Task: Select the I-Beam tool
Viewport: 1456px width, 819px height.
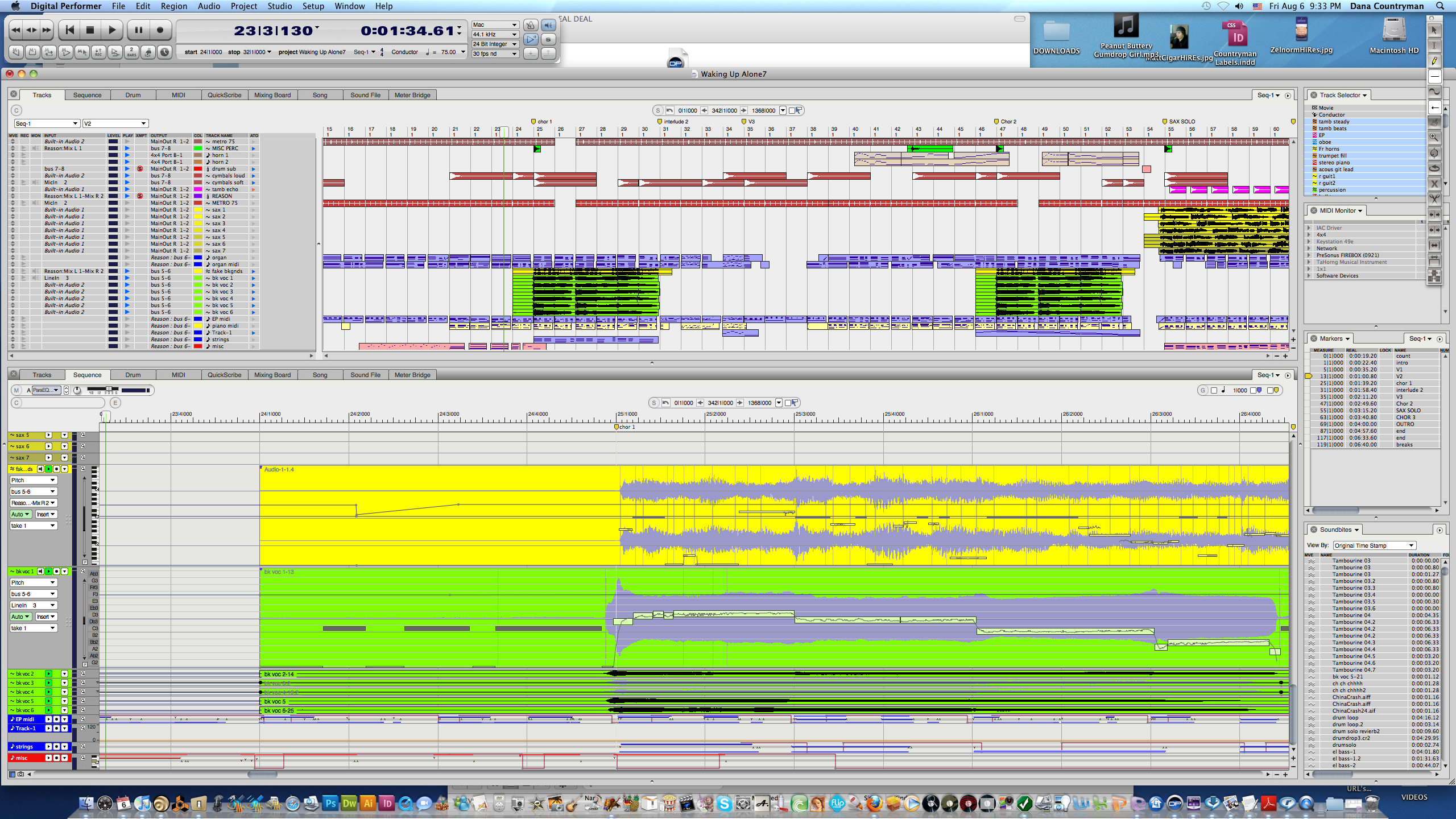Action: click(1434, 45)
